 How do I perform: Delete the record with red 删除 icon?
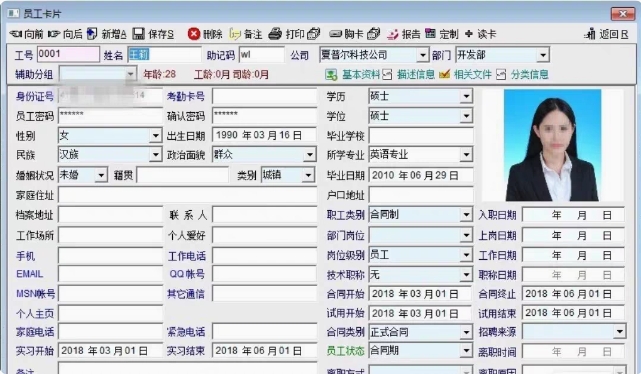click(x=194, y=34)
